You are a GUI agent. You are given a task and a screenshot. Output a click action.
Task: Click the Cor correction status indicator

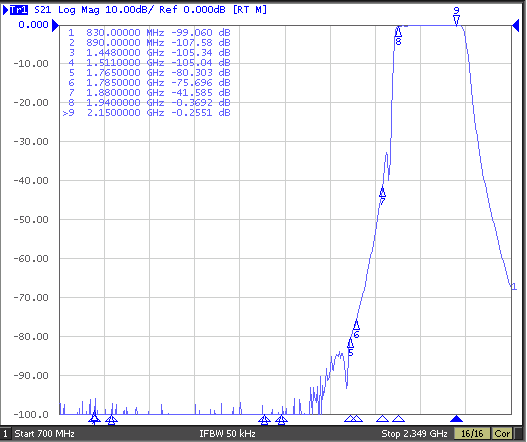(x=502, y=434)
